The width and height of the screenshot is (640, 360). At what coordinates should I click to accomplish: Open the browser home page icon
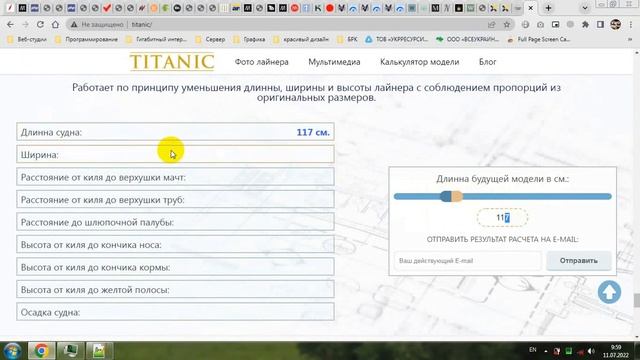(55, 24)
